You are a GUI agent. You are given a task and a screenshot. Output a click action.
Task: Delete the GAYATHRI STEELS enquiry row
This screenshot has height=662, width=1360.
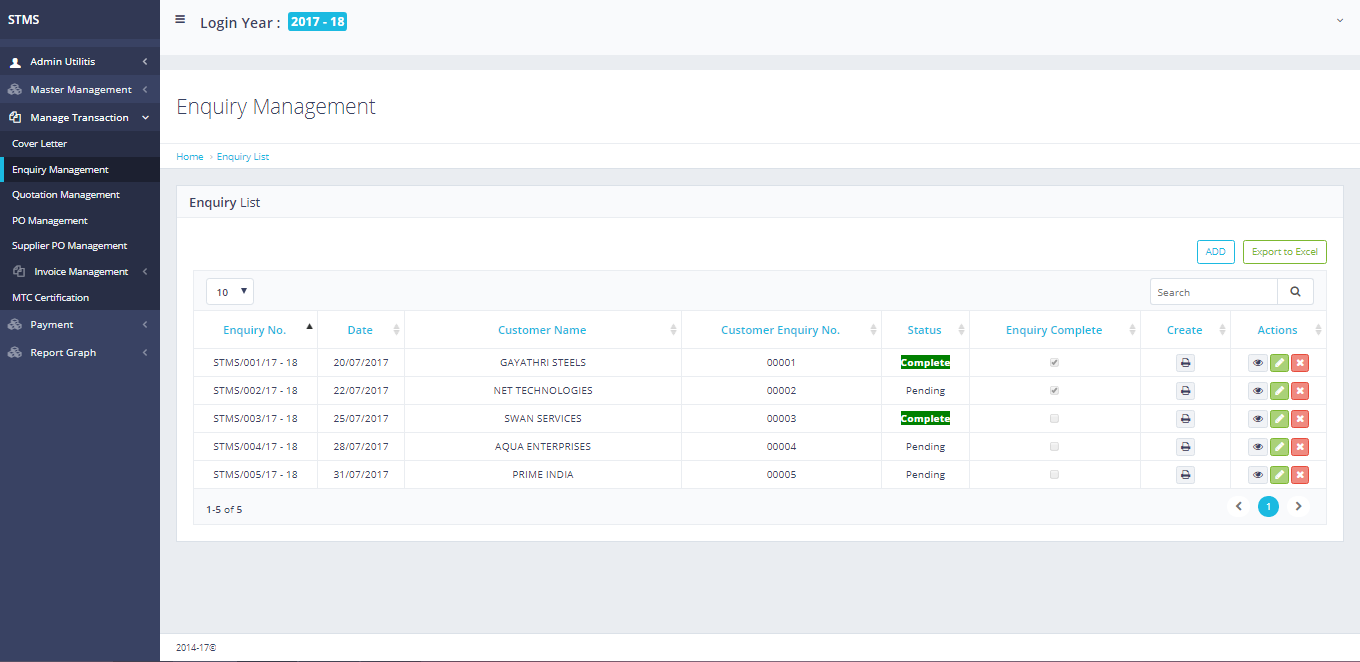(1300, 363)
